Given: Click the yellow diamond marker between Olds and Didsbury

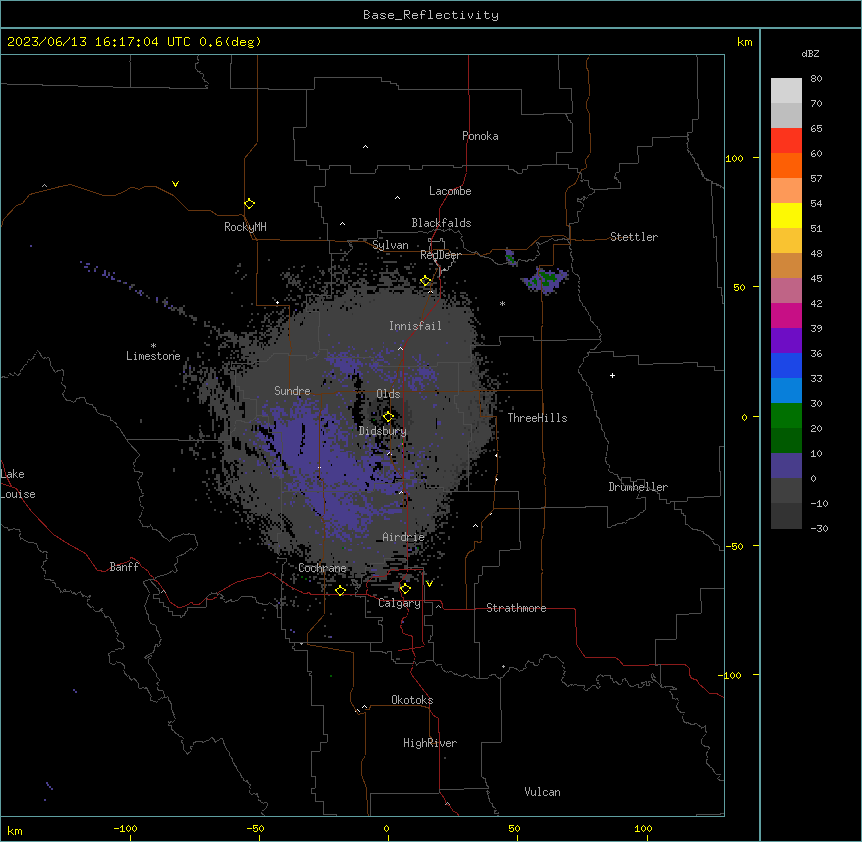Looking at the screenshot, I should pyautogui.click(x=388, y=416).
